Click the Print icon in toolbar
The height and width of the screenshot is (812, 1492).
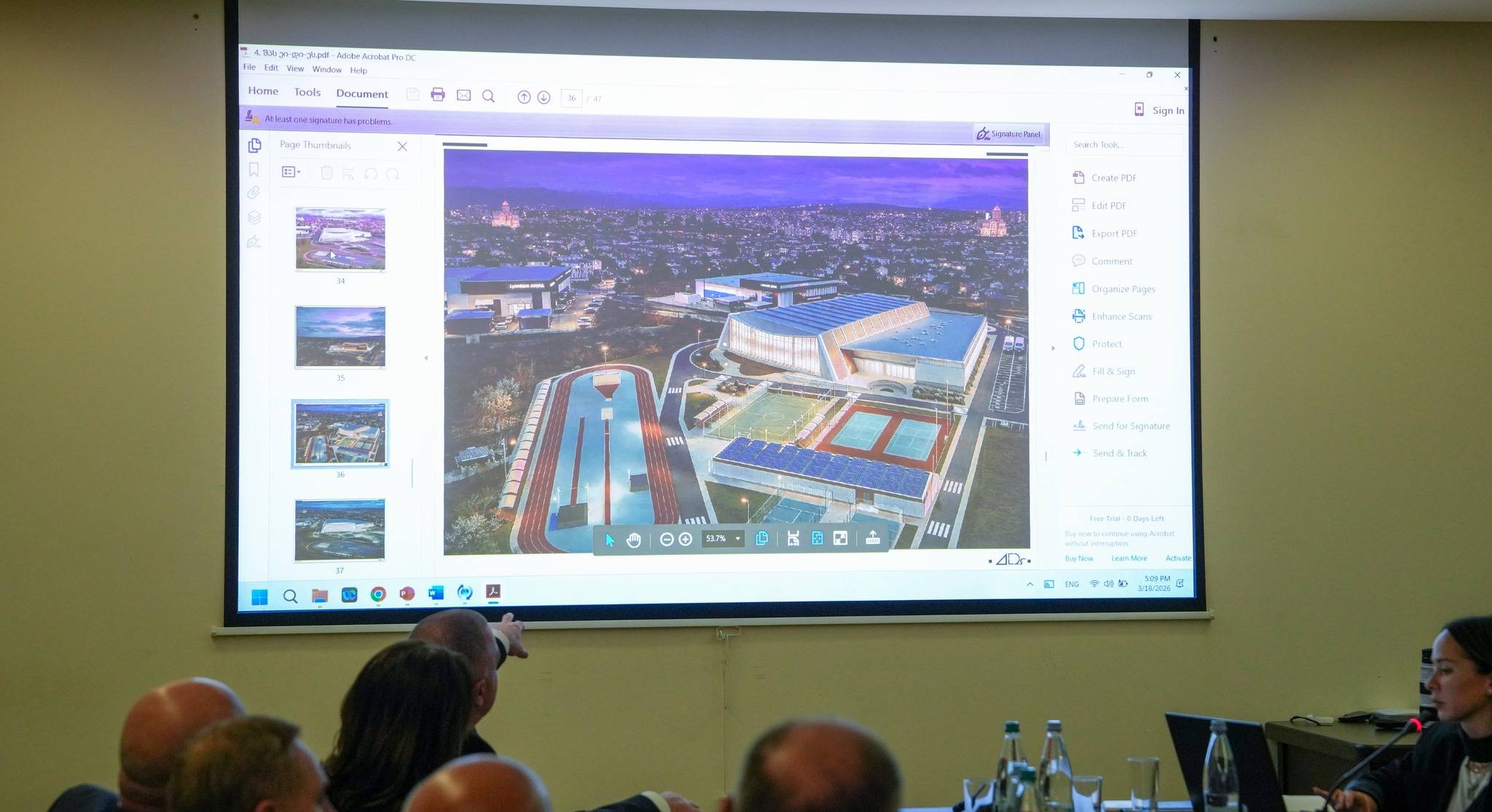[438, 95]
